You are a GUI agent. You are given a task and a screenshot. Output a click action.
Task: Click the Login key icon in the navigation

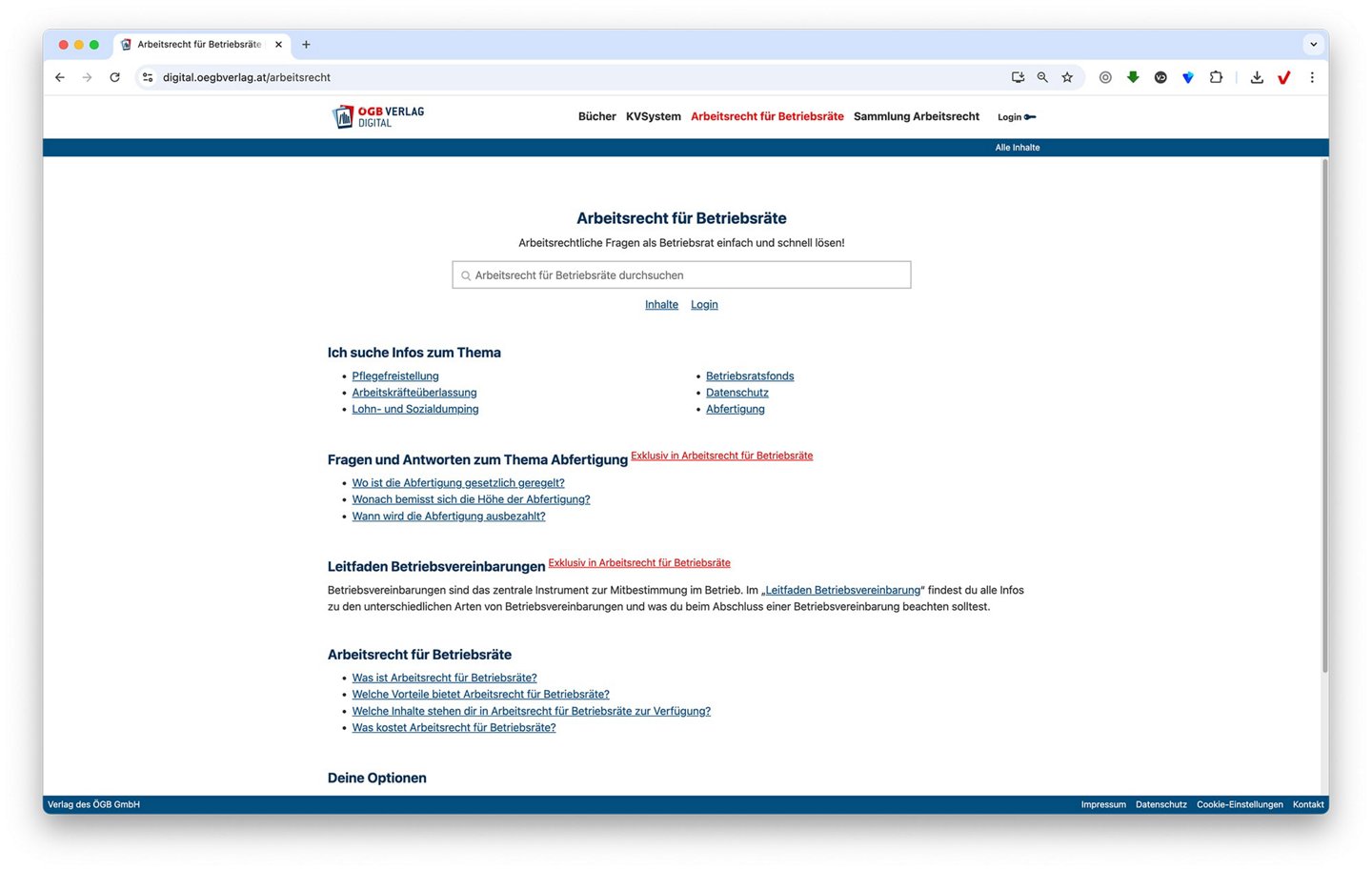(1031, 116)
